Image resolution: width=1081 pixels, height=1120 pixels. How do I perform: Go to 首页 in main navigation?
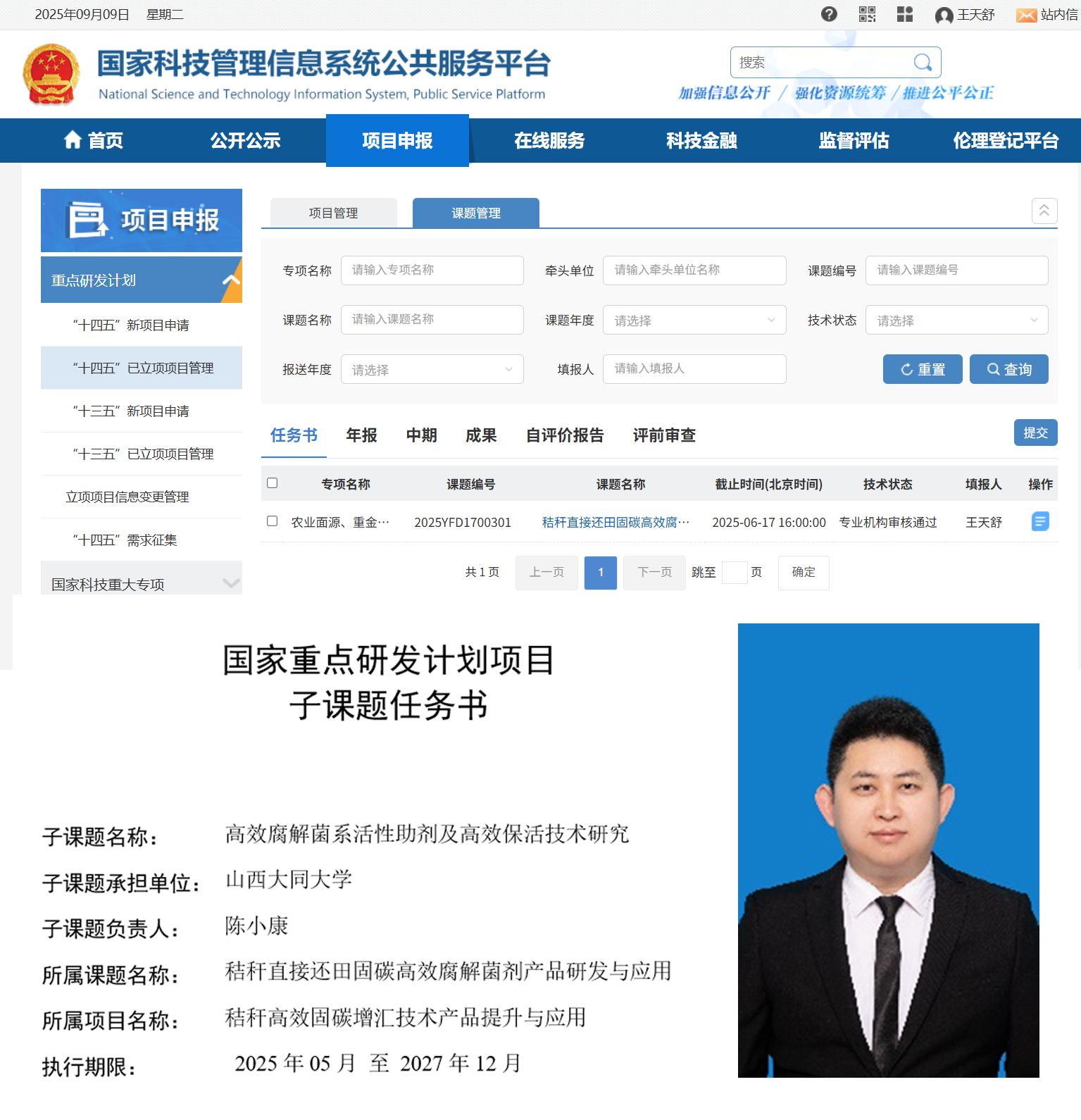pyautogui.click(x=94, y=140)
